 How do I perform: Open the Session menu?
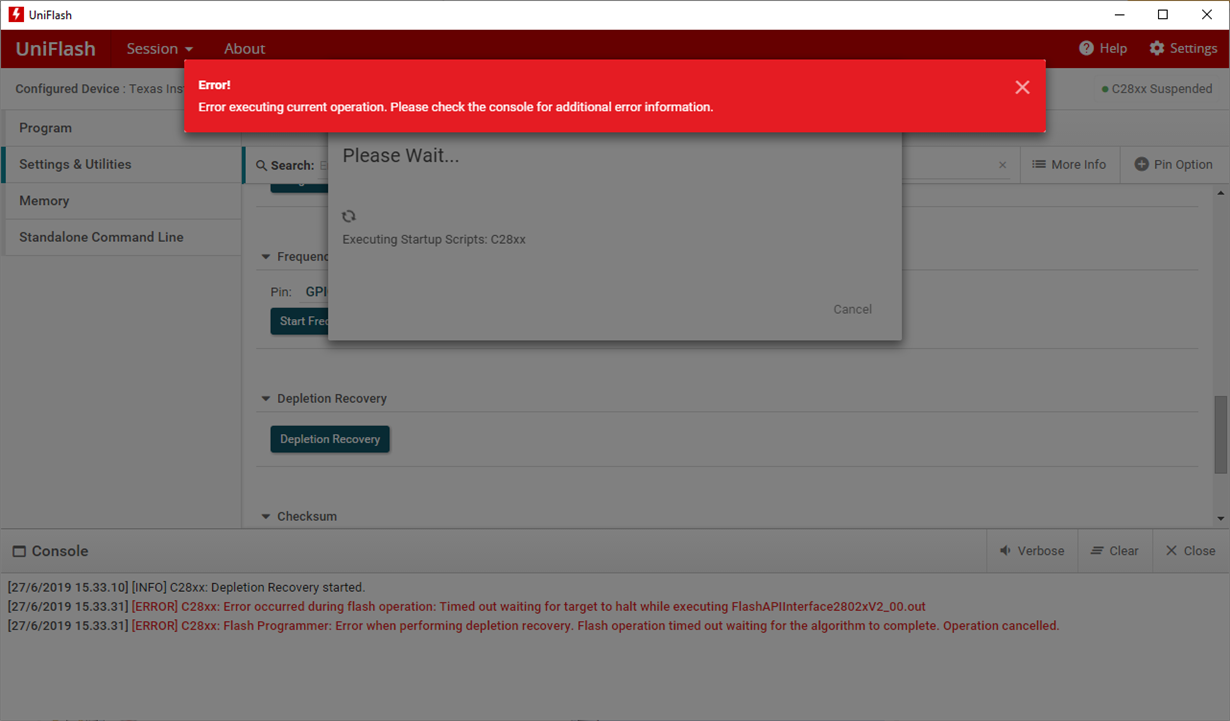pos(159,48)
